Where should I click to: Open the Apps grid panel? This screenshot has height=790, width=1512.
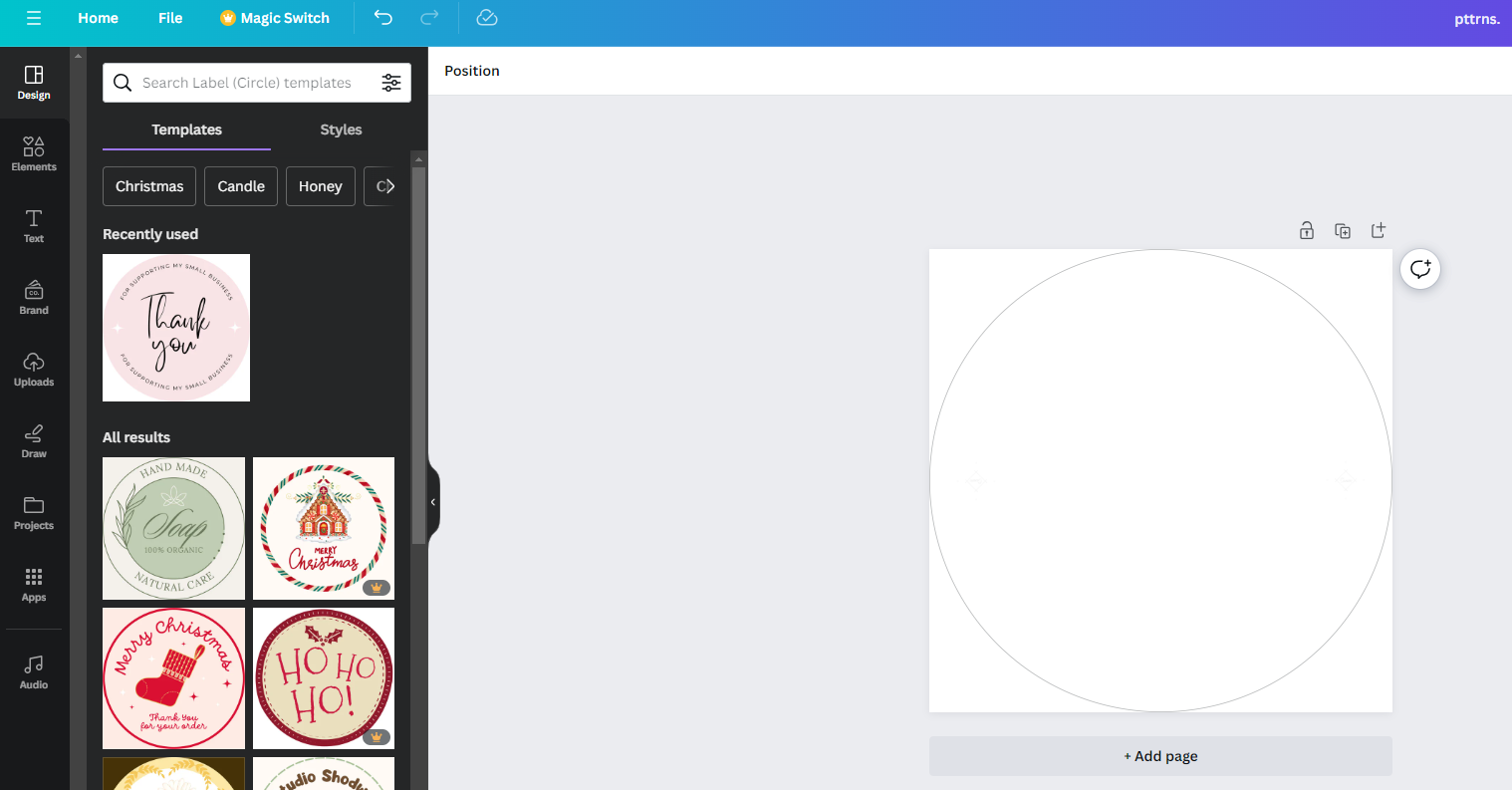(x=34, y=585)
